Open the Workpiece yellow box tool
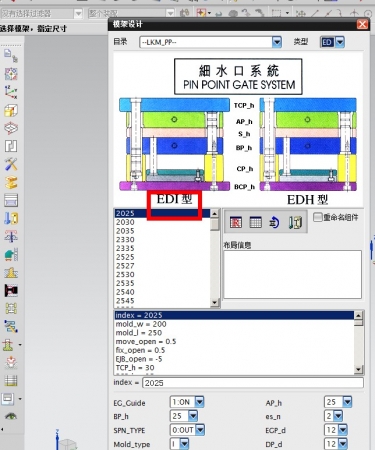Image resolution: width=375 pixels, height=450 pixels. pyautogui.click(x=11, y=110)
